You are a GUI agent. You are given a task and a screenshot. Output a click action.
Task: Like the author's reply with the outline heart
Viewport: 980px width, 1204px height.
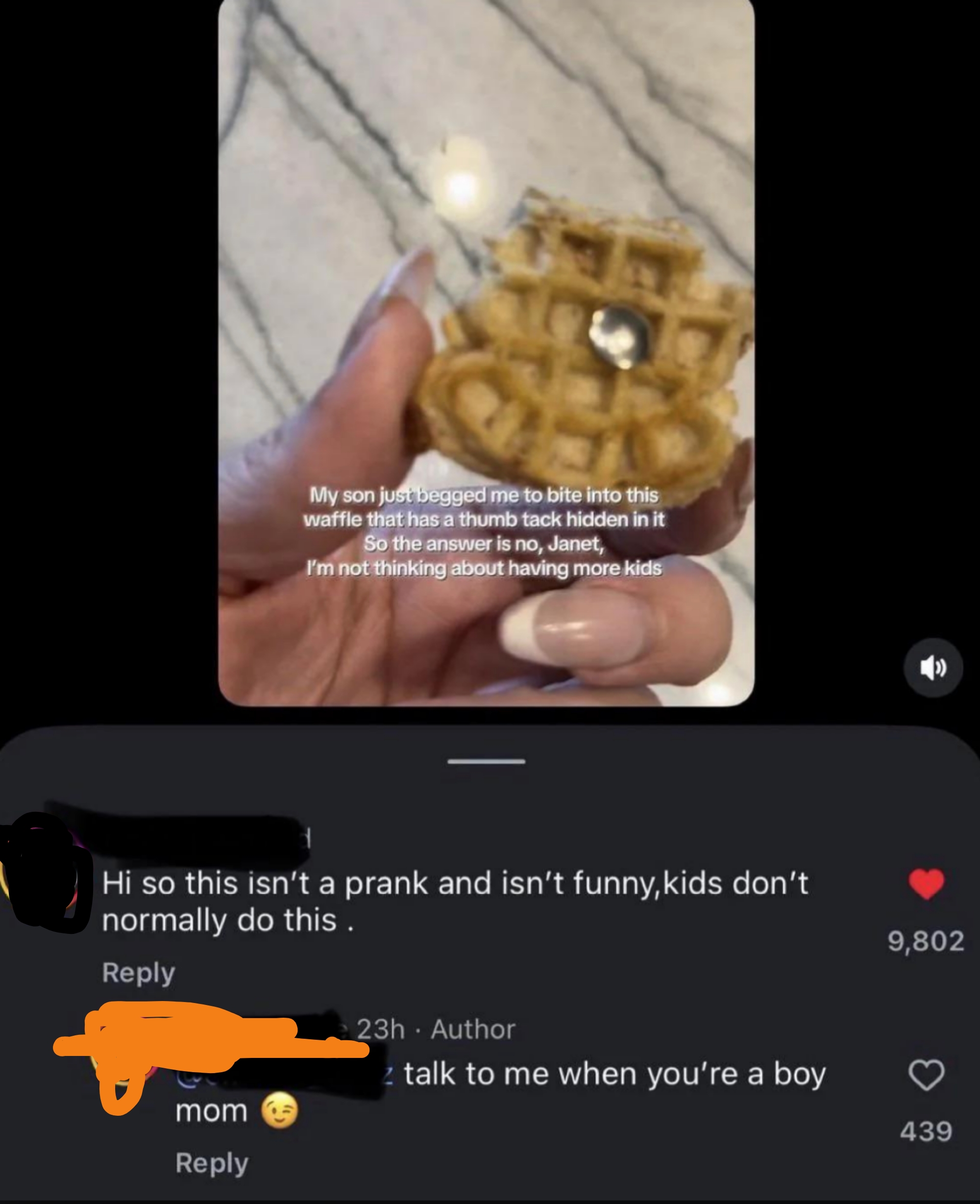click(927, 1075)
